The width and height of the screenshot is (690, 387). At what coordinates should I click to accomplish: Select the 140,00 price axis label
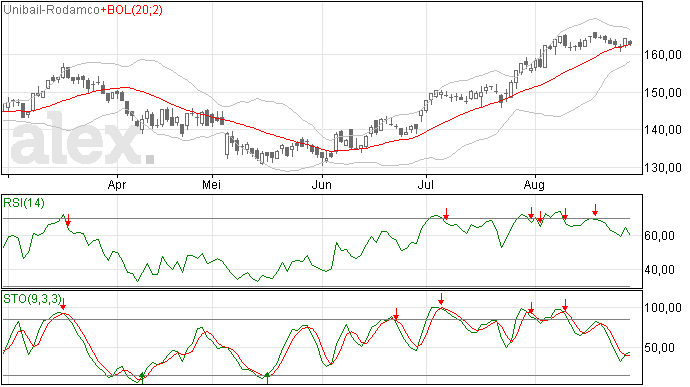(663, 130)
